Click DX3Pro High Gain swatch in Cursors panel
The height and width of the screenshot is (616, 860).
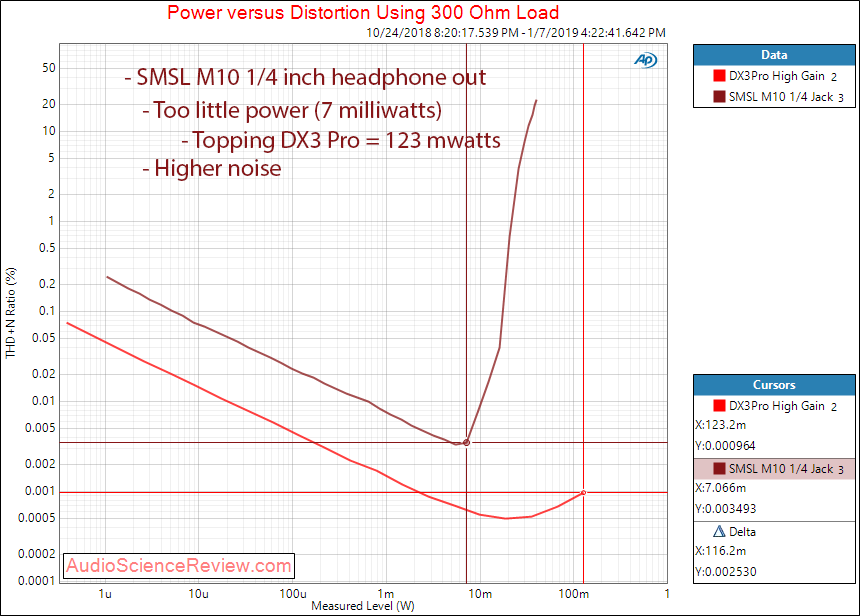(719, 405)
